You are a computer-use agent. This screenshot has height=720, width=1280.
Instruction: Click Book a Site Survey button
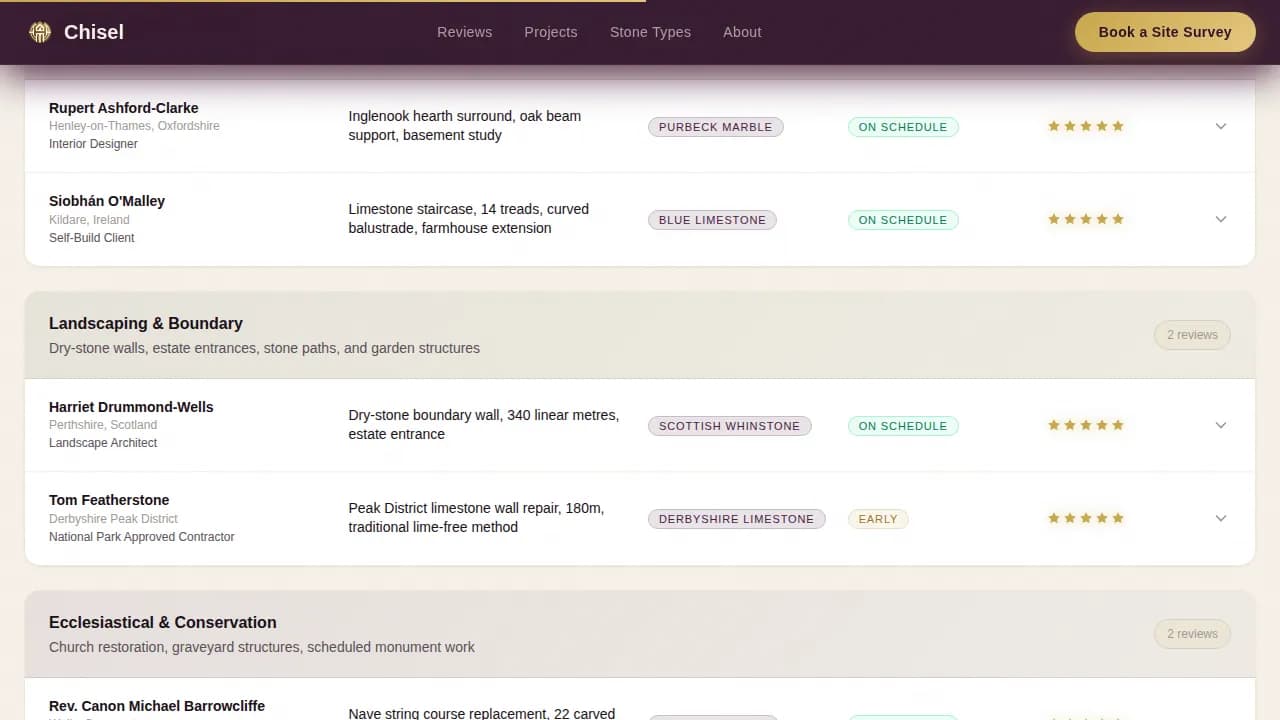tap(1165, 32)
